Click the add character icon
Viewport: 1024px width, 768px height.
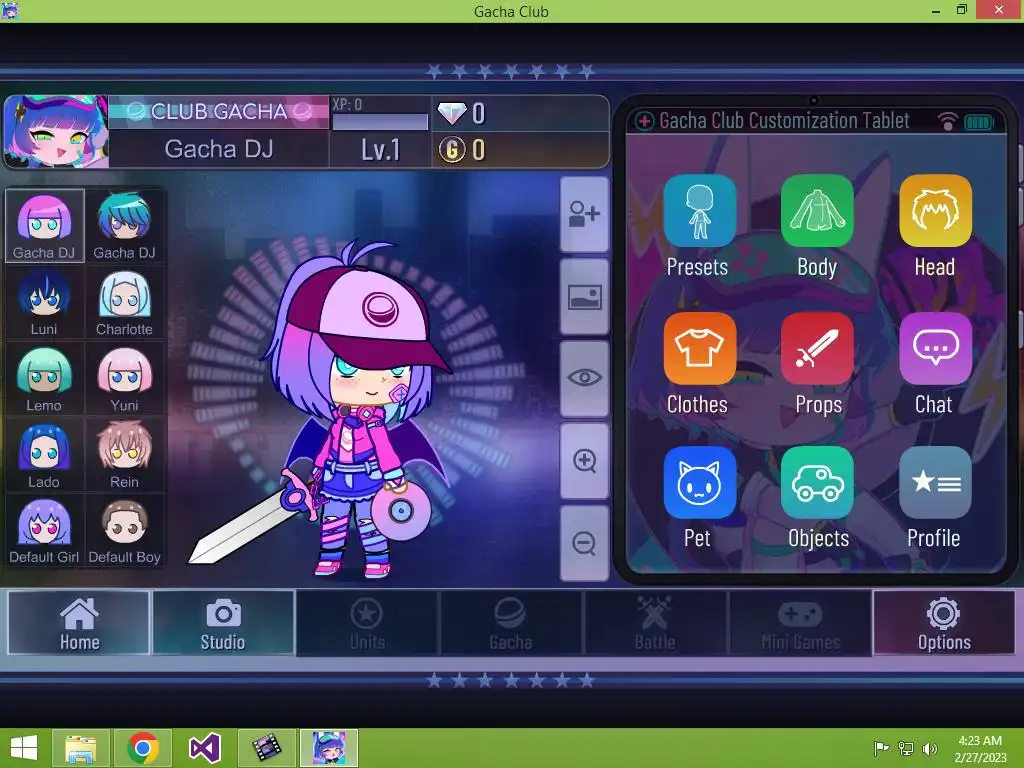point(584,214)
